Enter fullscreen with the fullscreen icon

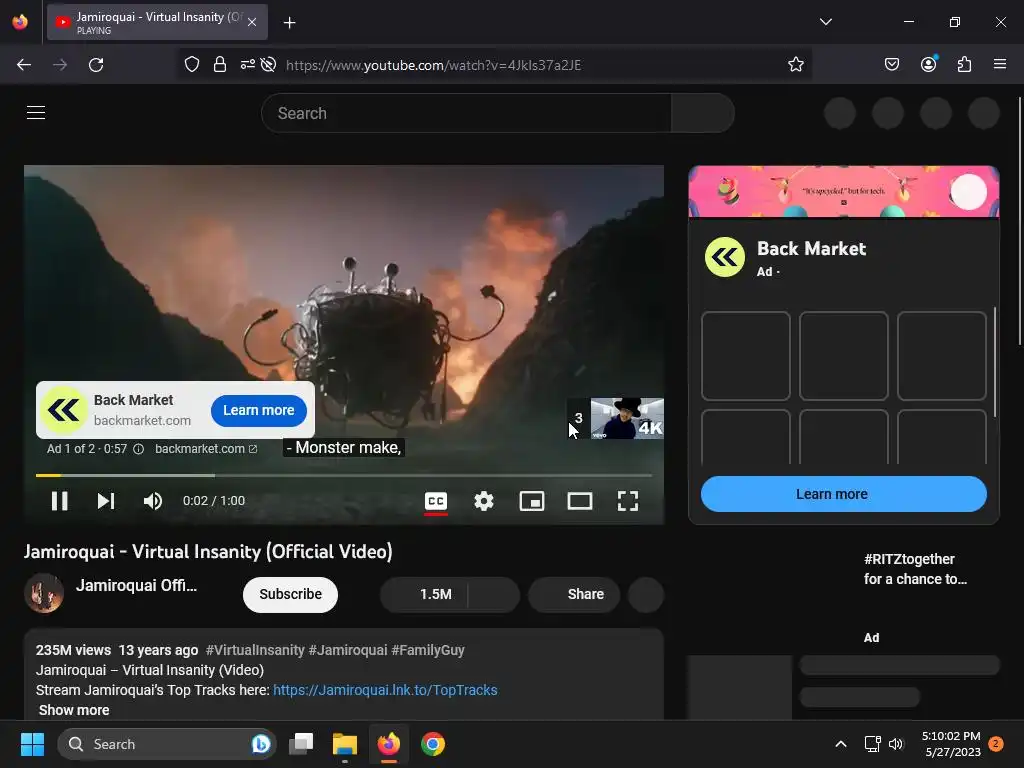coord(628,501)
